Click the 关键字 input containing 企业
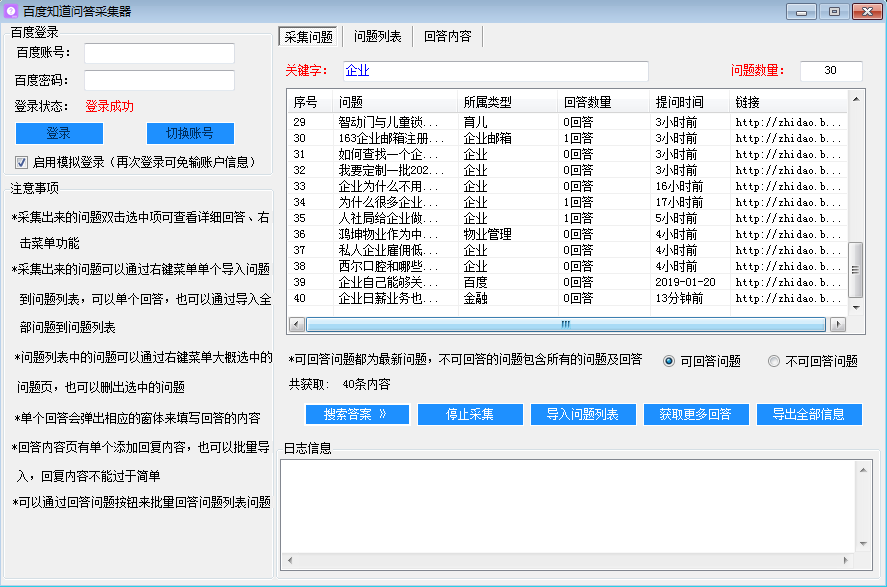Screen dimensions: 887x587 pos(496,71)
